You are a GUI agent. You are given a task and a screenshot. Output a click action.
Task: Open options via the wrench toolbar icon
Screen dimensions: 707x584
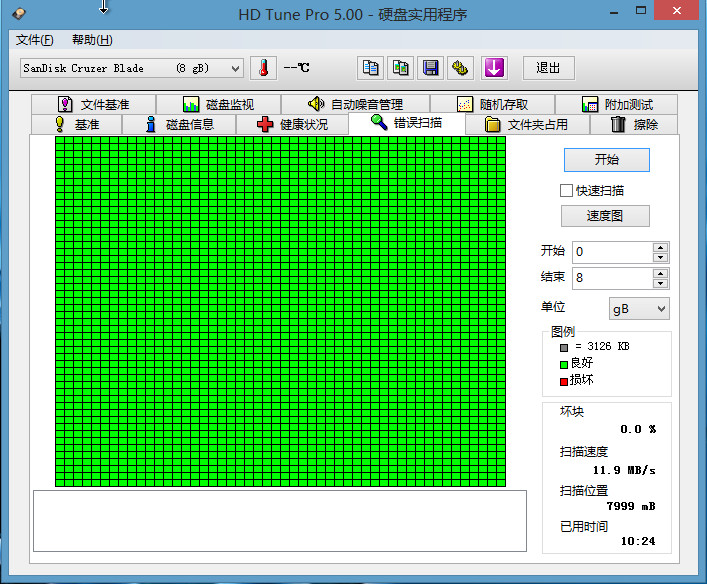[x=461, y=68]
